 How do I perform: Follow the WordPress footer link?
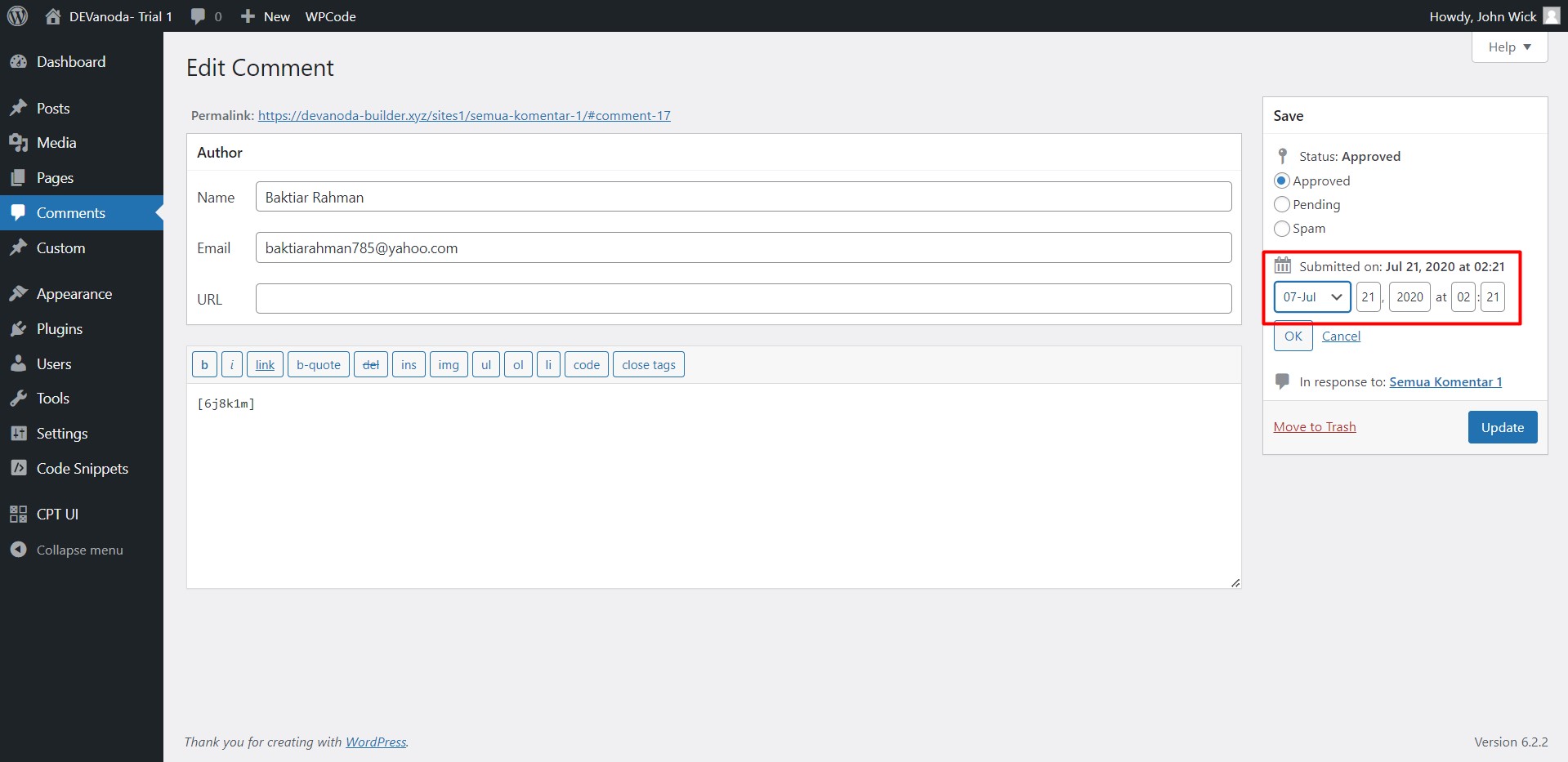pyautogui.click(x=376, y=742)
